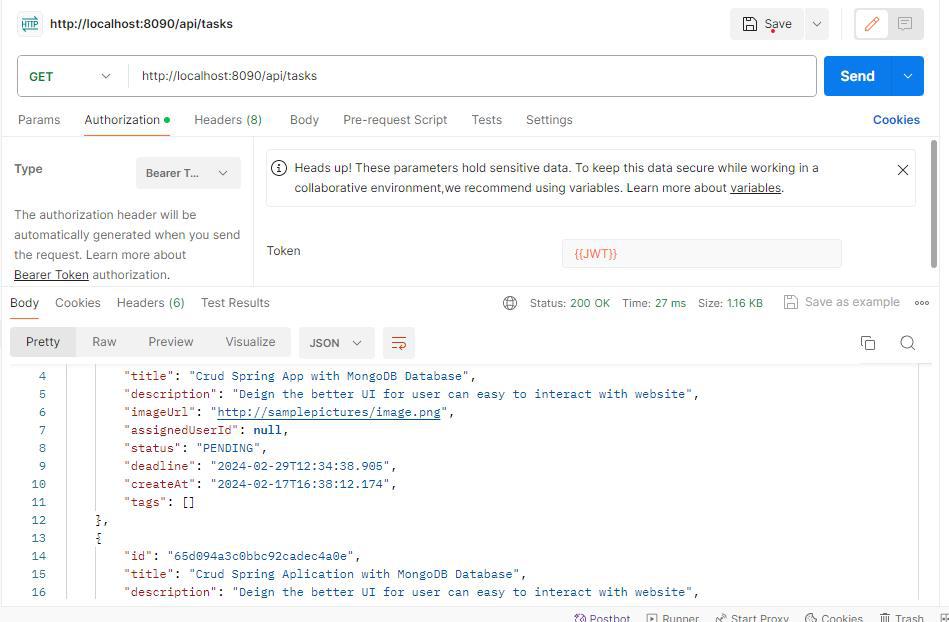This screenshot has width=949, height=622.
Task: Switch to the Headers (8) request tab
Action: (228, 119)
